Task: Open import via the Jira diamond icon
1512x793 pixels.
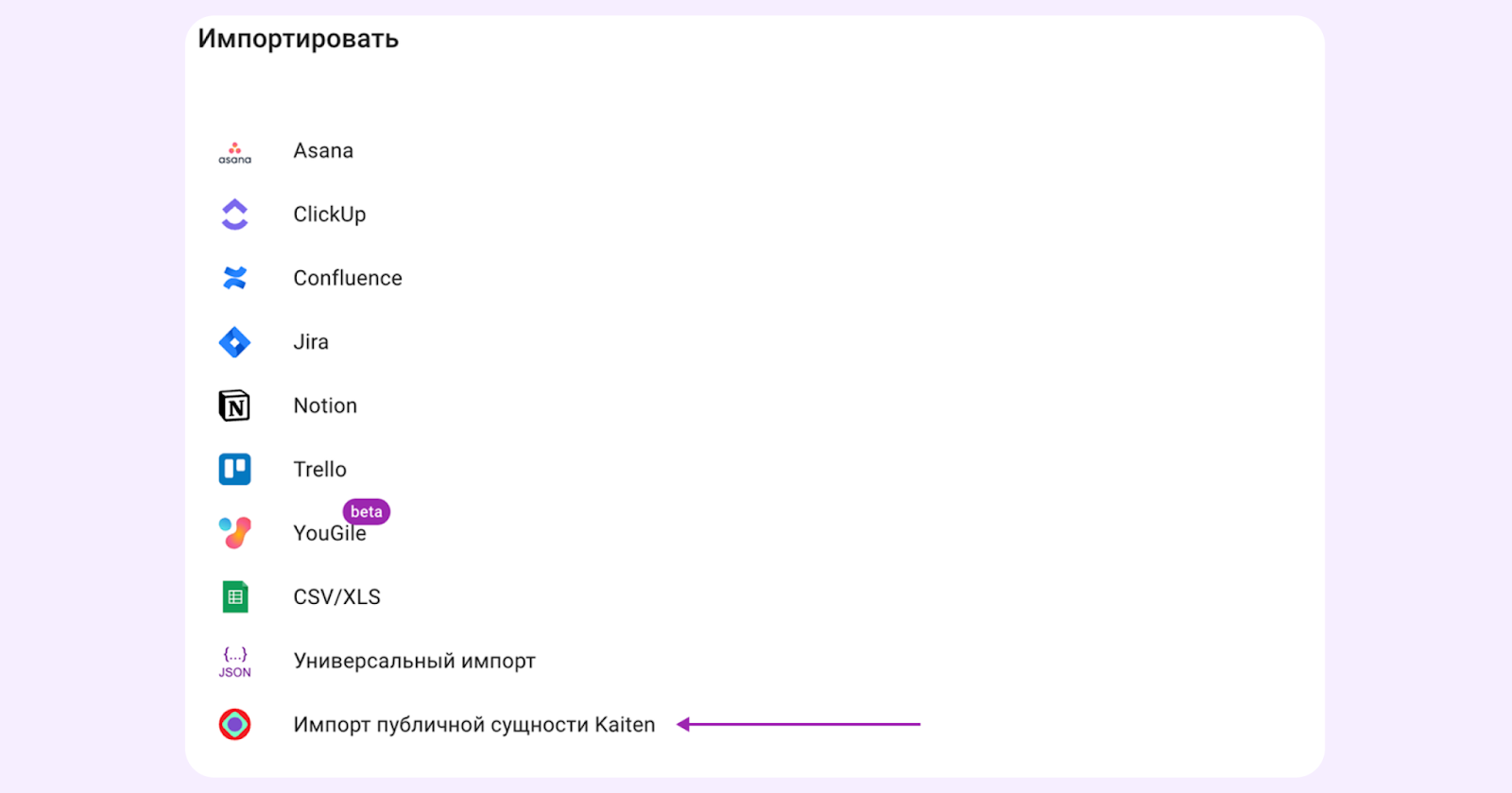Action: point(234,341)
